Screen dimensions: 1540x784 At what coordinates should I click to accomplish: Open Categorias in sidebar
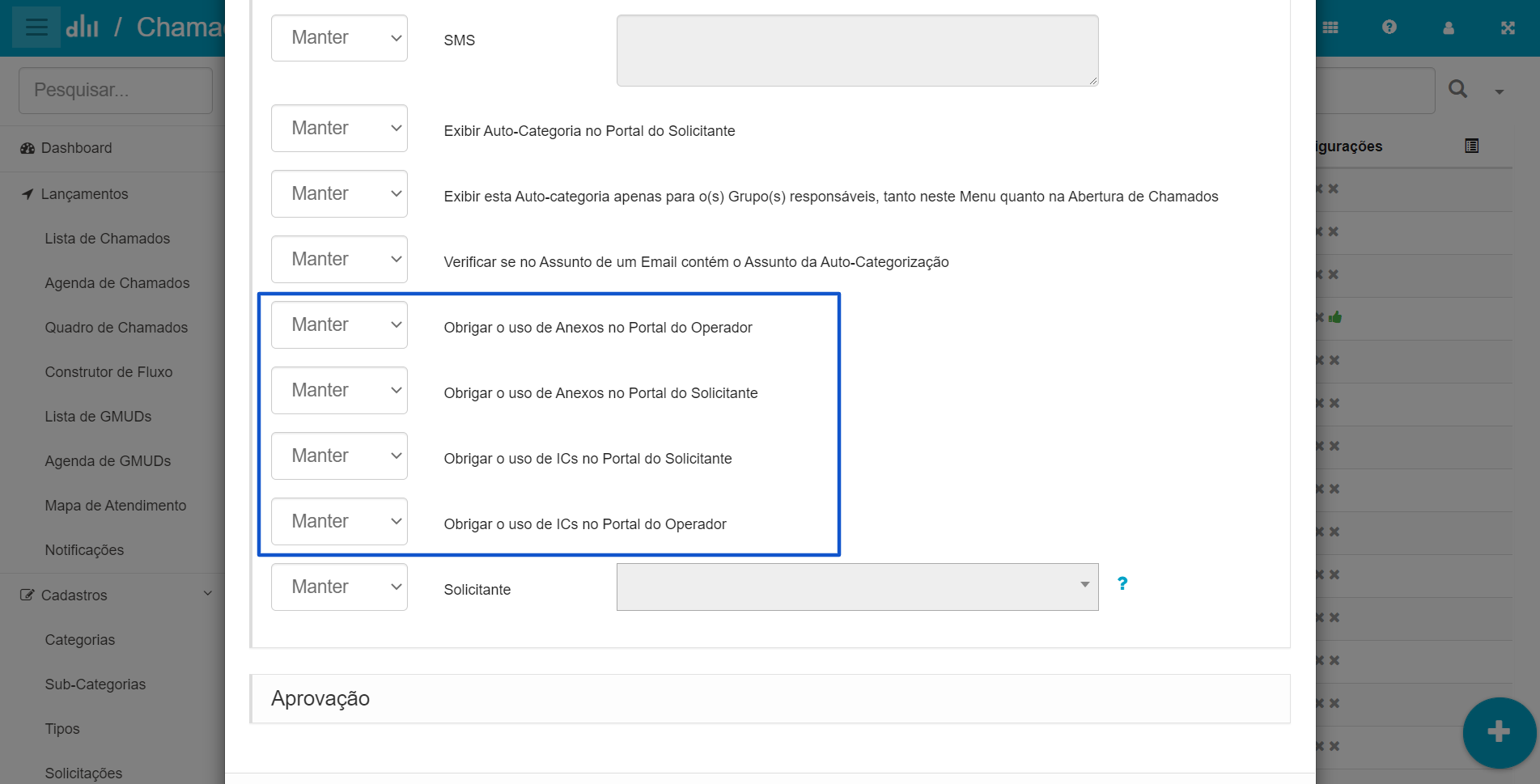80,640
